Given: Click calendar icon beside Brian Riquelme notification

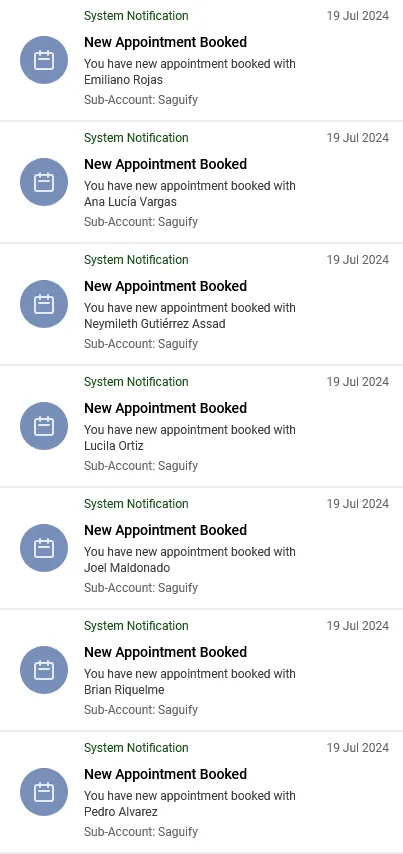Looking at the screenshot, I should [44, 670].
